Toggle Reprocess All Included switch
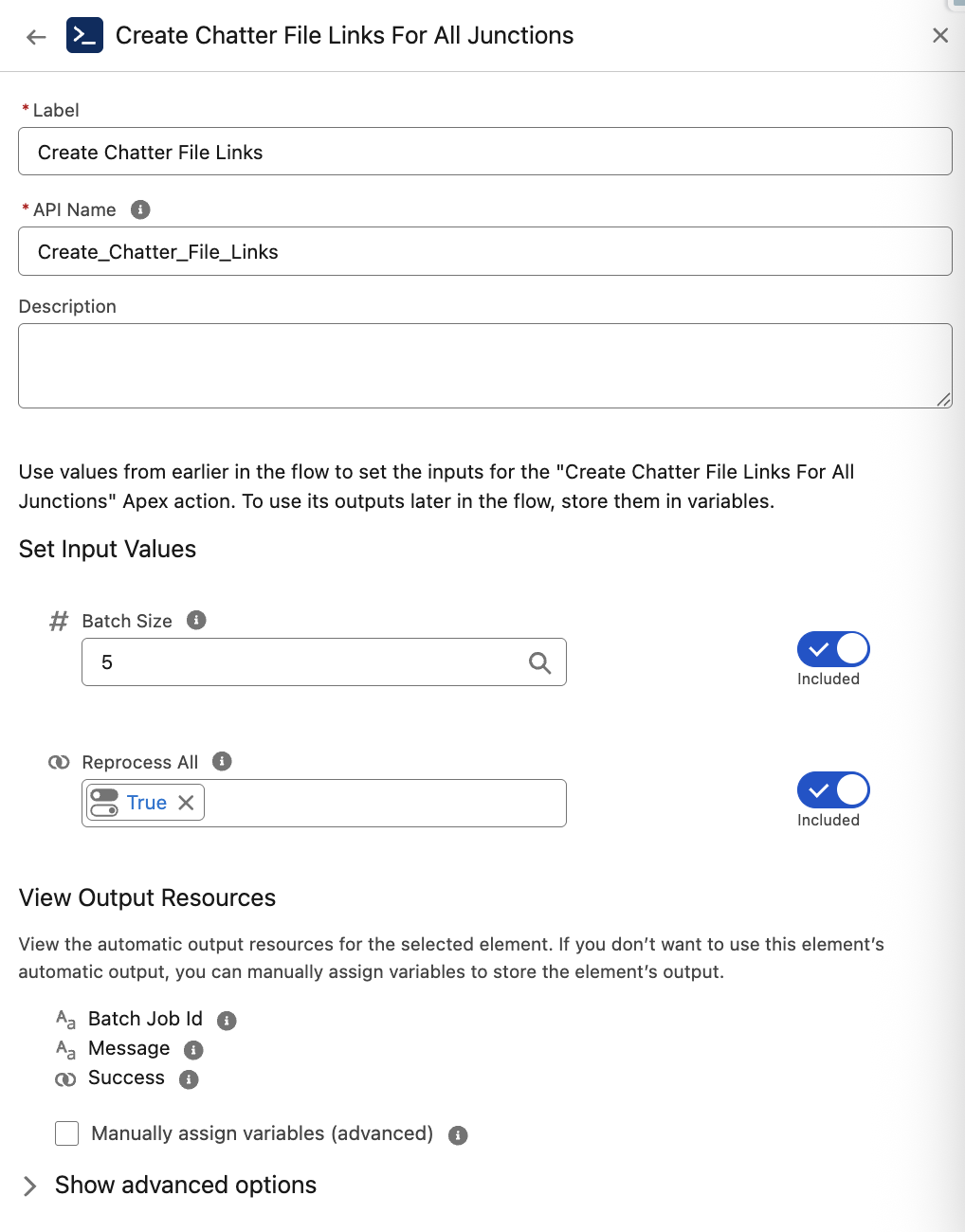 (833, 790)
